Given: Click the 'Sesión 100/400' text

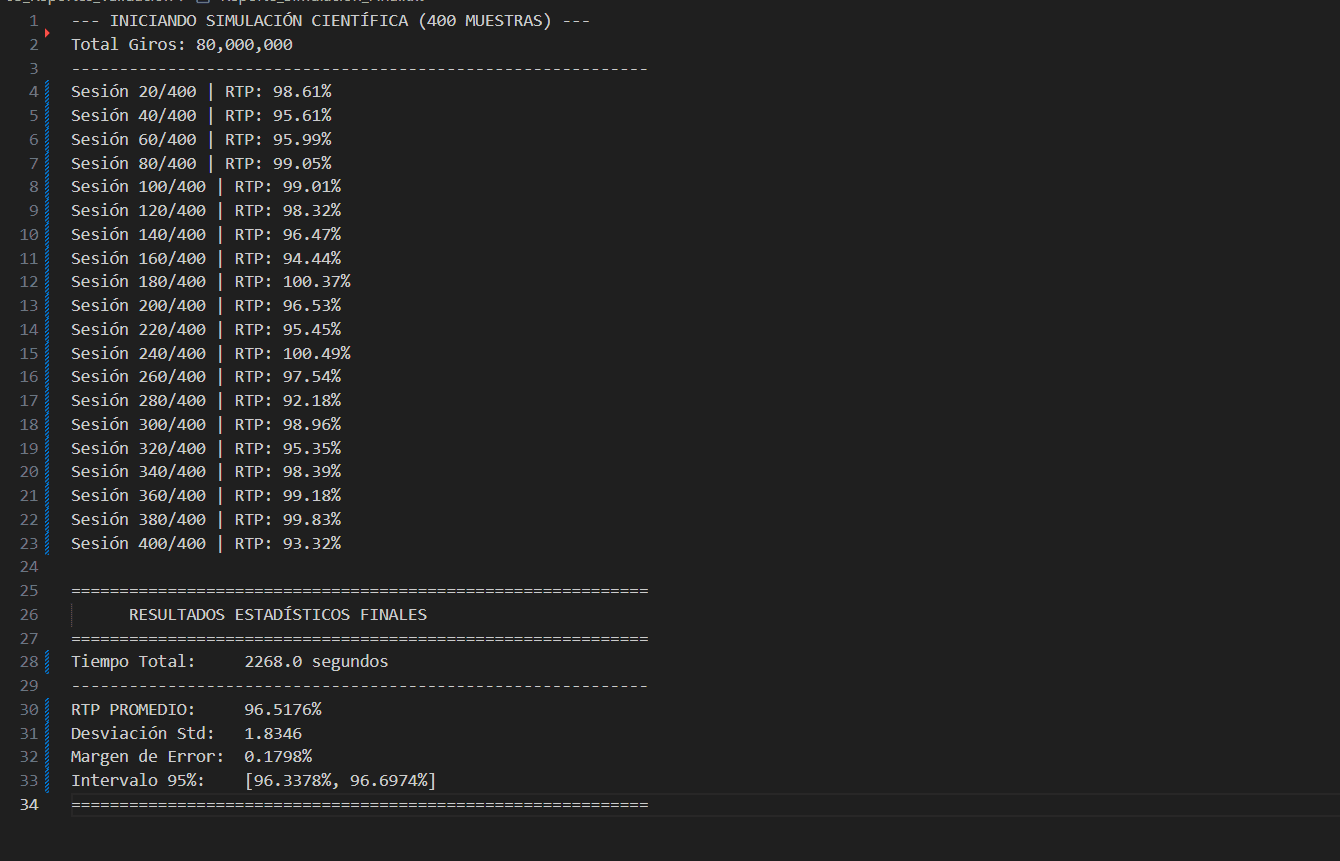Looking at the screenshot, I should click(139, 187).
